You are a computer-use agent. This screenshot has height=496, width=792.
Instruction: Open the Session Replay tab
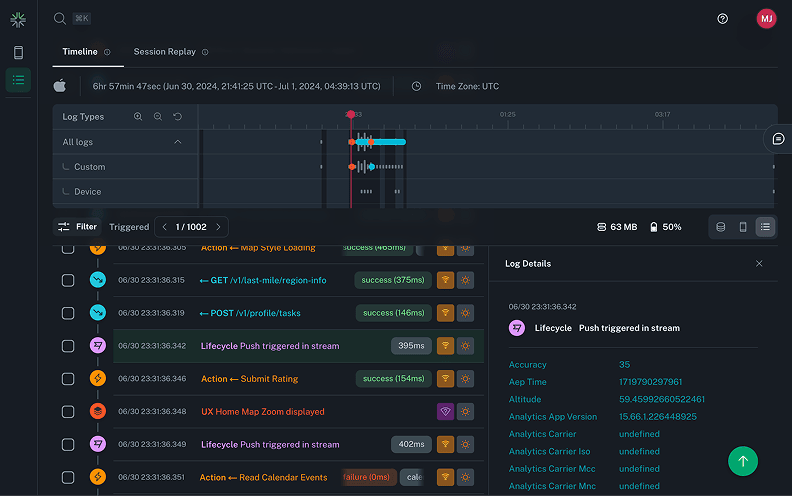tap(164, 52)
